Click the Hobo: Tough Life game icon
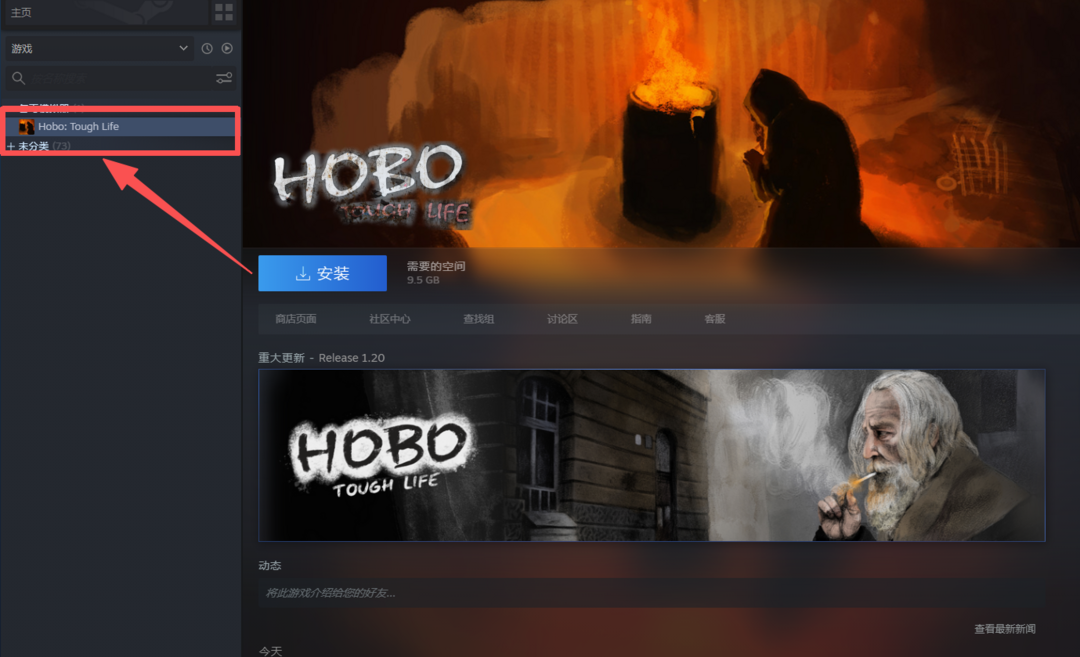The width and height of the screenshot is (1080, 657). (x=27, y=127)
